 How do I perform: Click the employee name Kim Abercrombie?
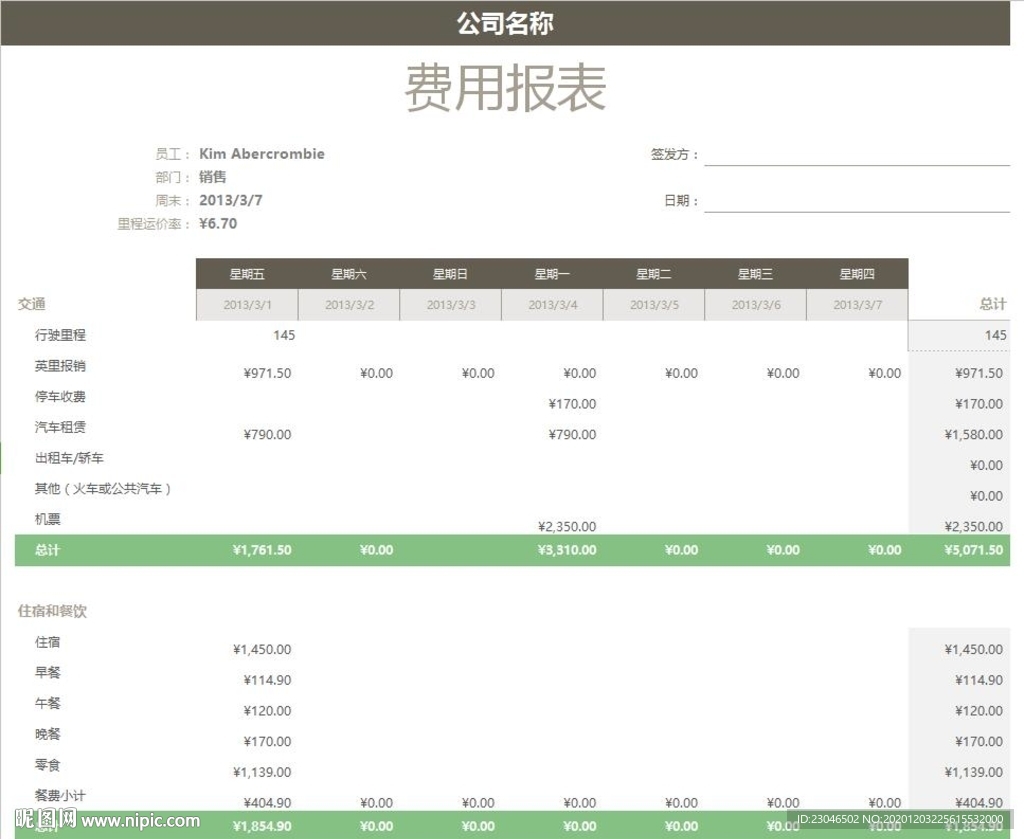click(x=262, y=154)
